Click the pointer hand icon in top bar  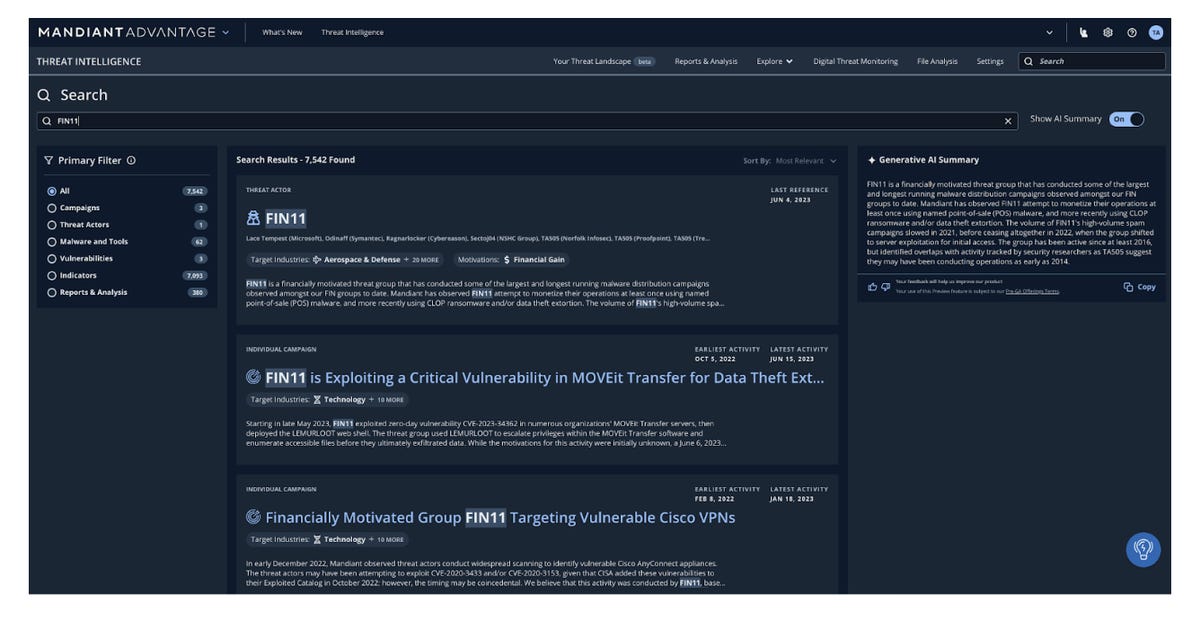click(x=1084, y=32)
